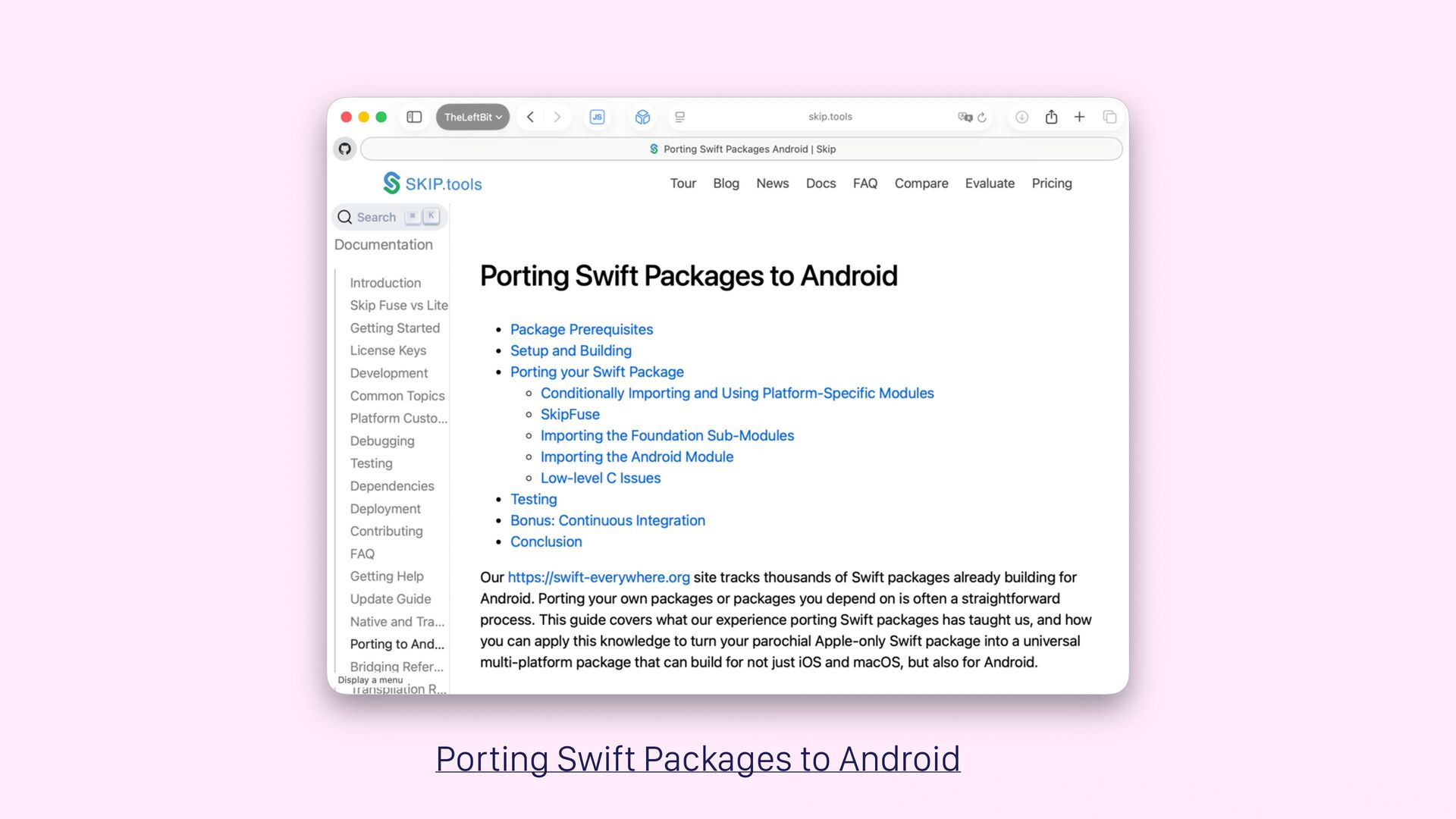
Task: Show the tab overview
Action: [1109, 117]
